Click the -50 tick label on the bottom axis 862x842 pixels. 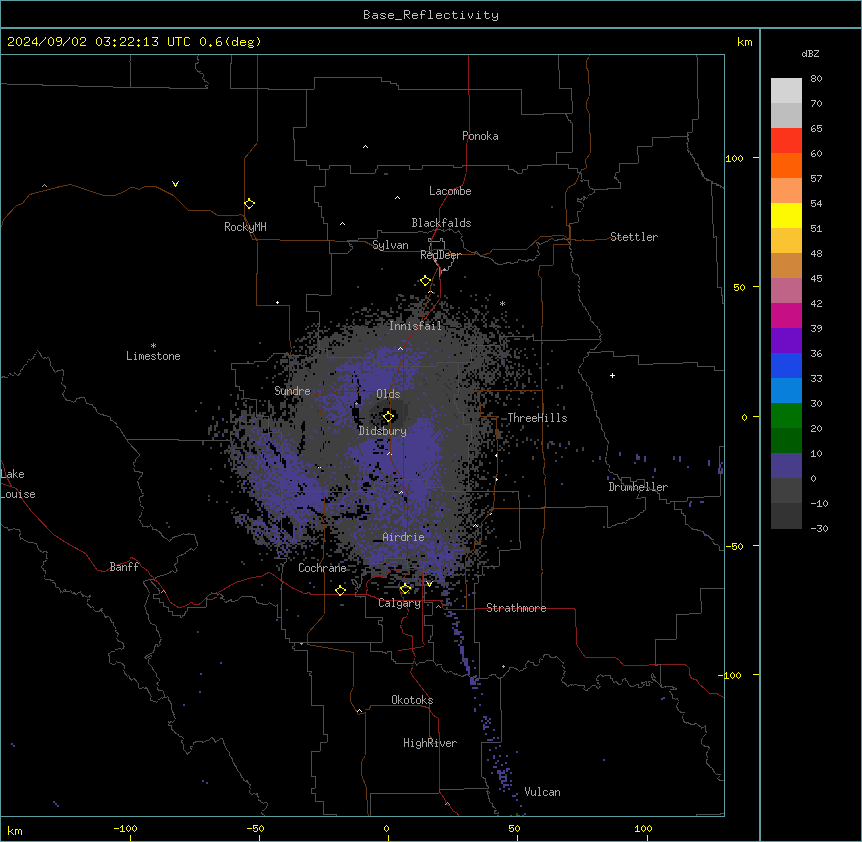coord(255,828)
